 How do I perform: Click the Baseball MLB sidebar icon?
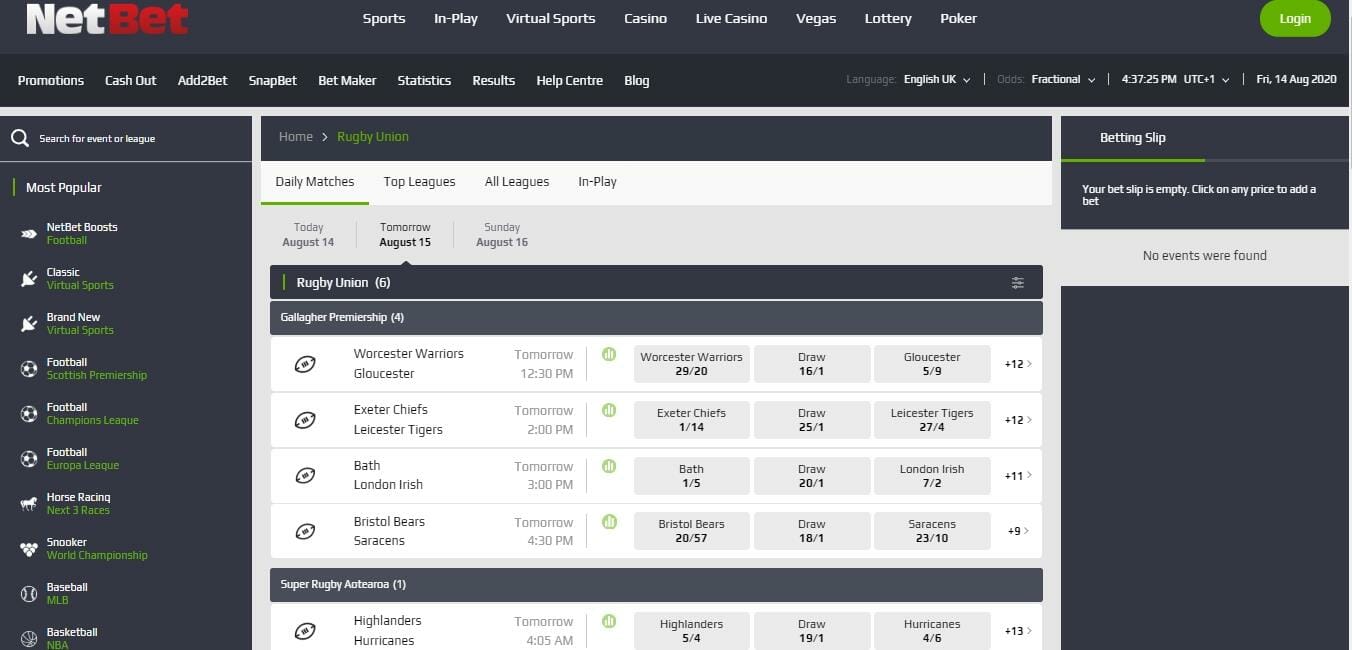[29, 594]
